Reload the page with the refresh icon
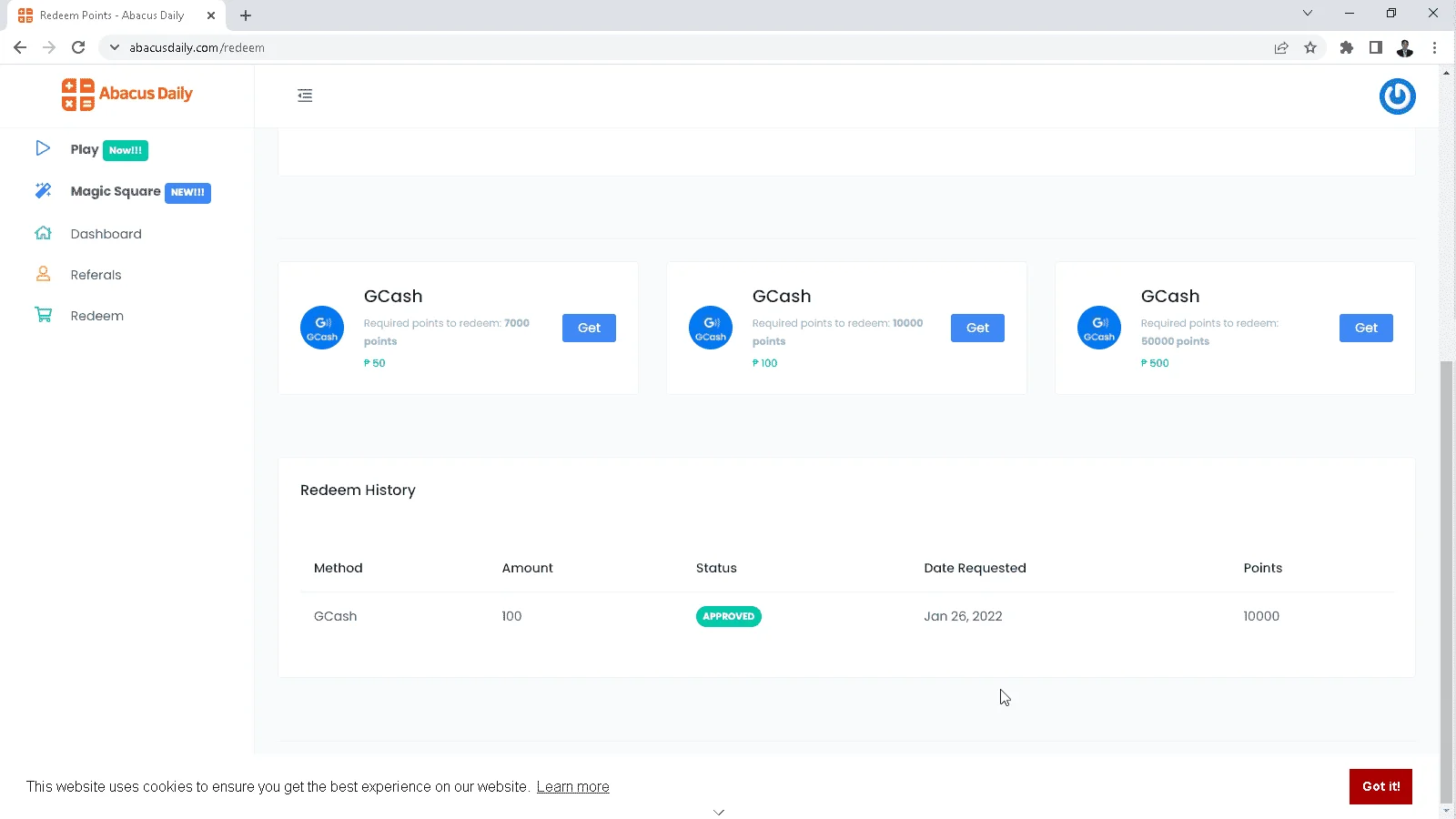This screenshot has width=1456, height=819. coord(78,47)
